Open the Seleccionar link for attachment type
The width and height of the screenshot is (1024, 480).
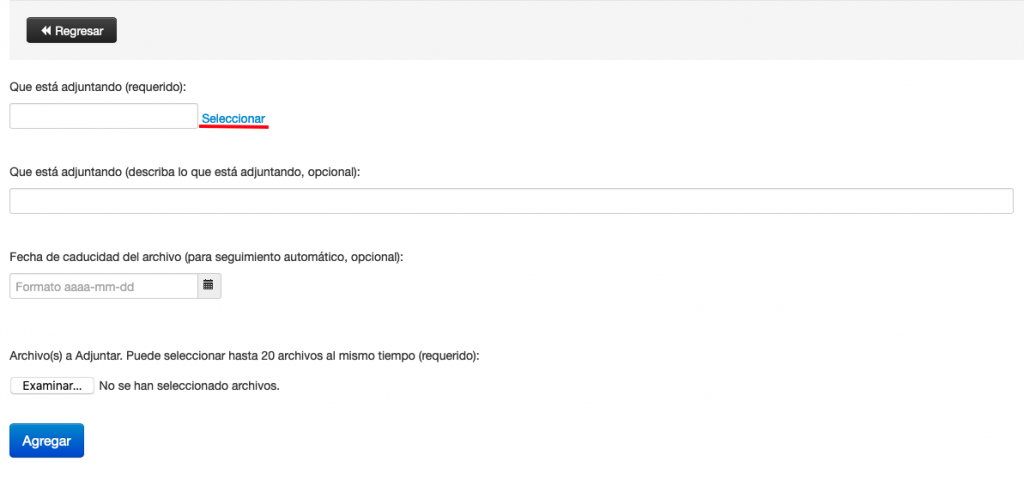(x=233, y=119)
